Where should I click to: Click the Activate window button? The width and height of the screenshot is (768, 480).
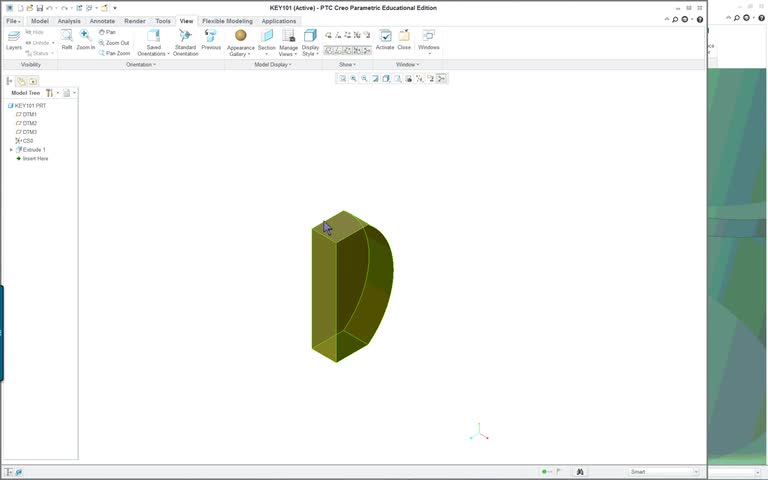coord(385,40)
